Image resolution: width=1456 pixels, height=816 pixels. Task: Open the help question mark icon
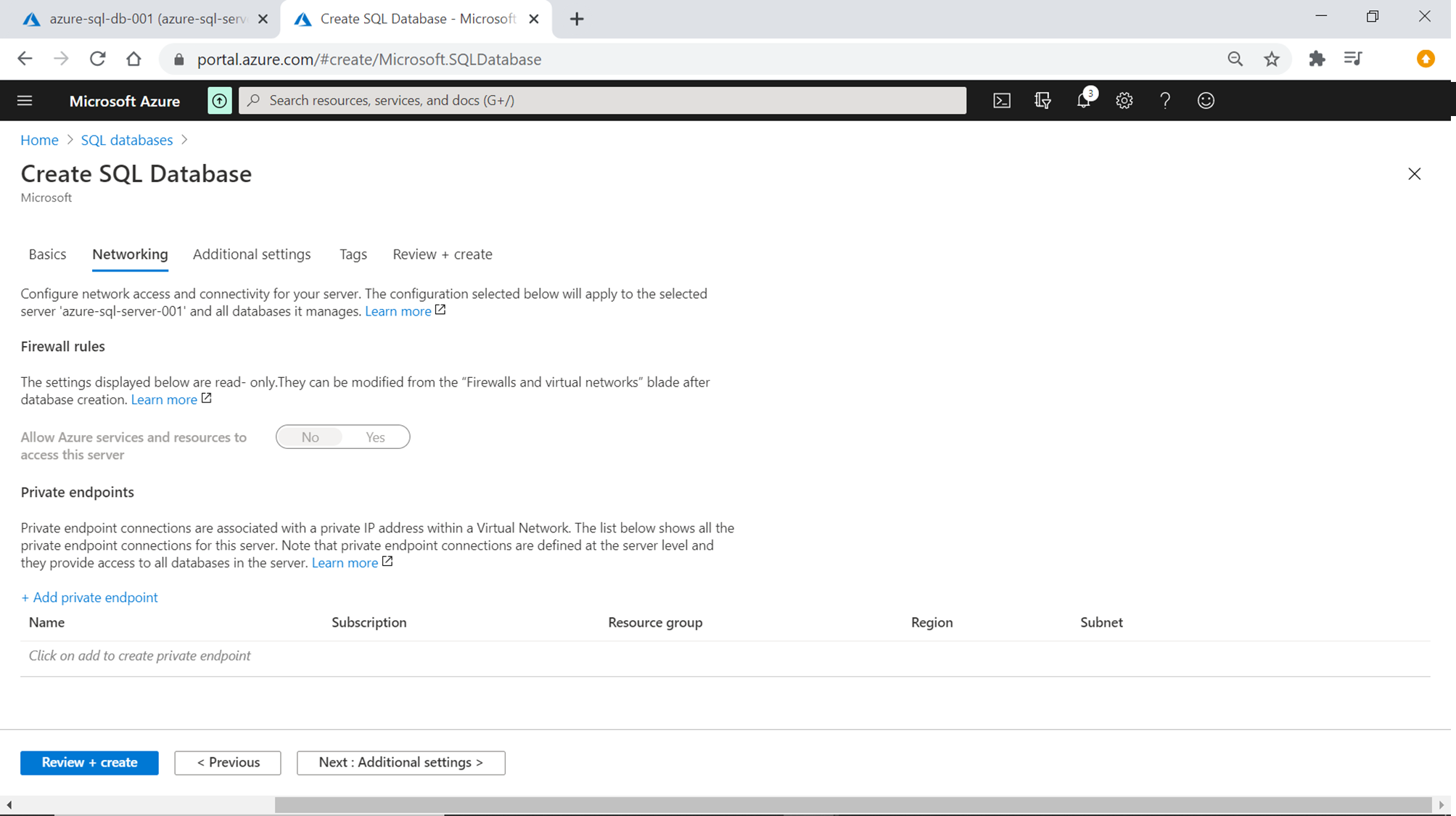[x=1164, y=101]
